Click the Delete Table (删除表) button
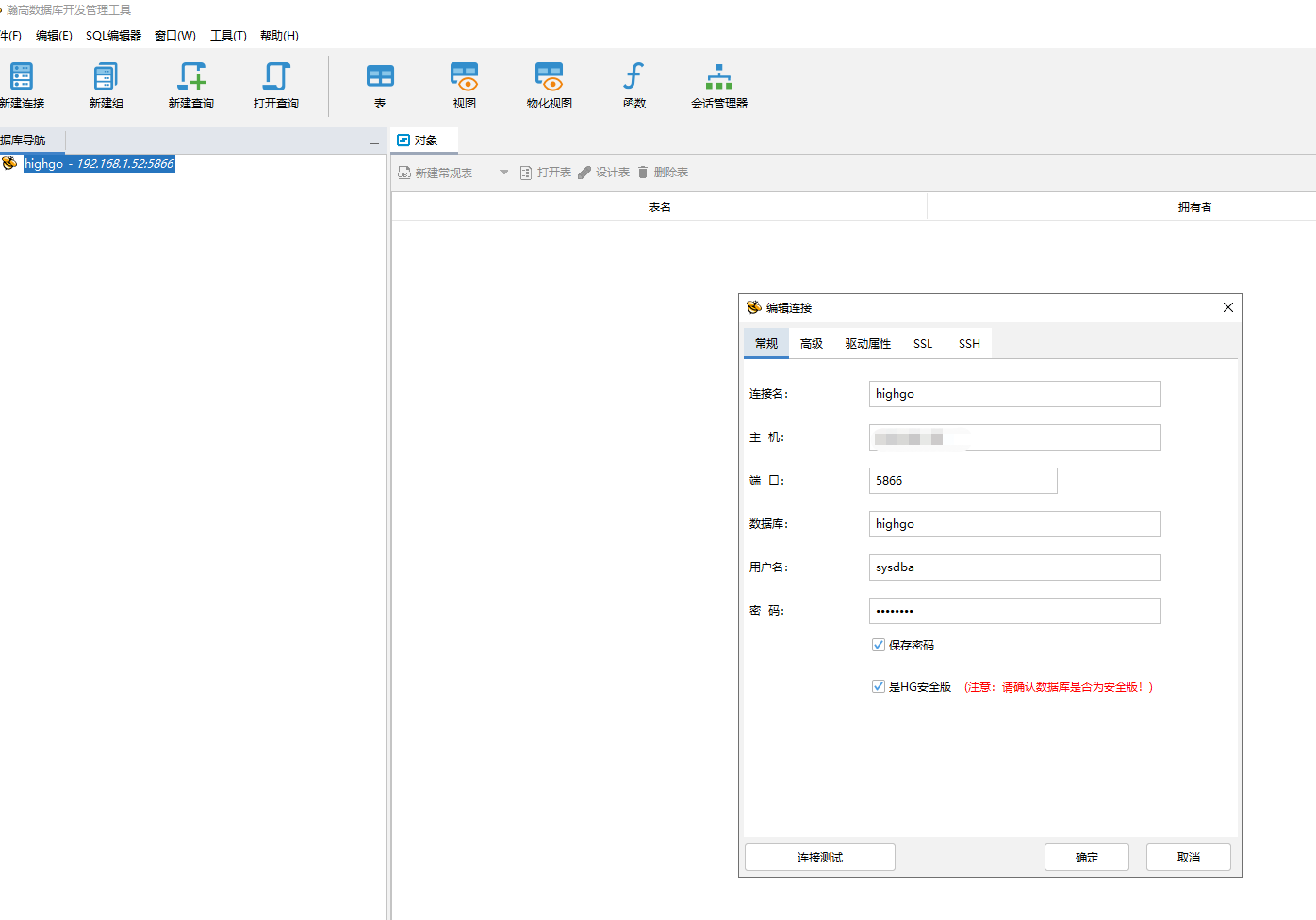1316x920 pixels. tap(663, 172)
